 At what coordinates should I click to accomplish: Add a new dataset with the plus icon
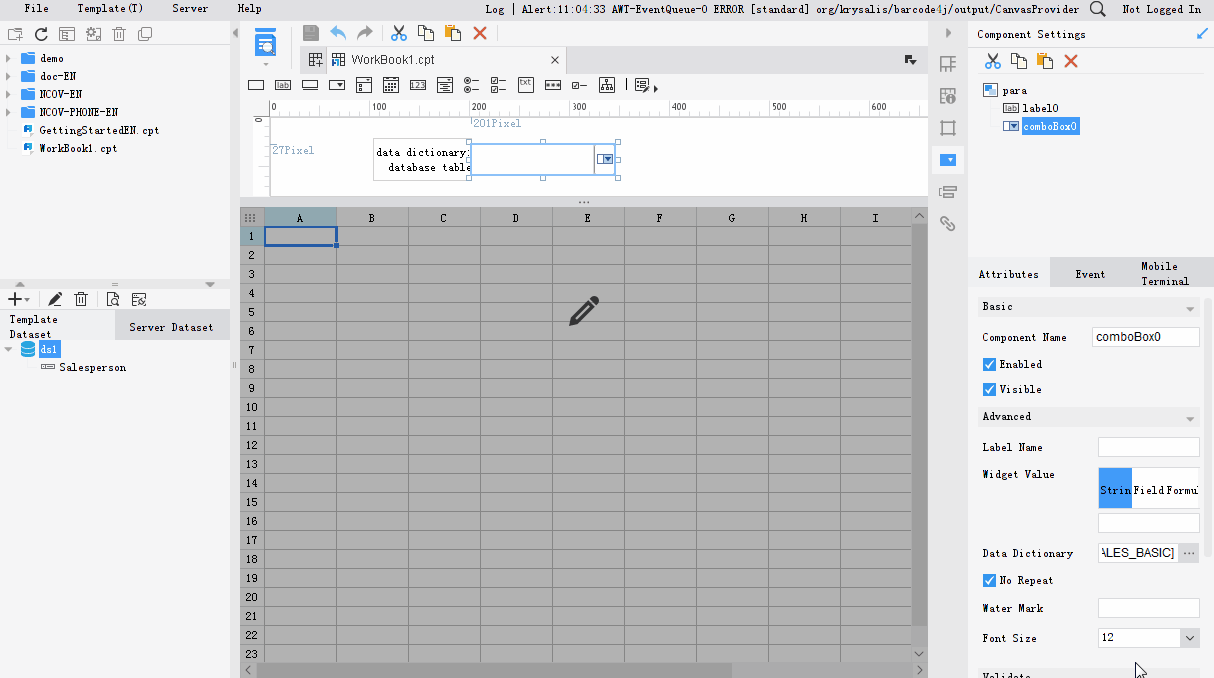point(14,298)
